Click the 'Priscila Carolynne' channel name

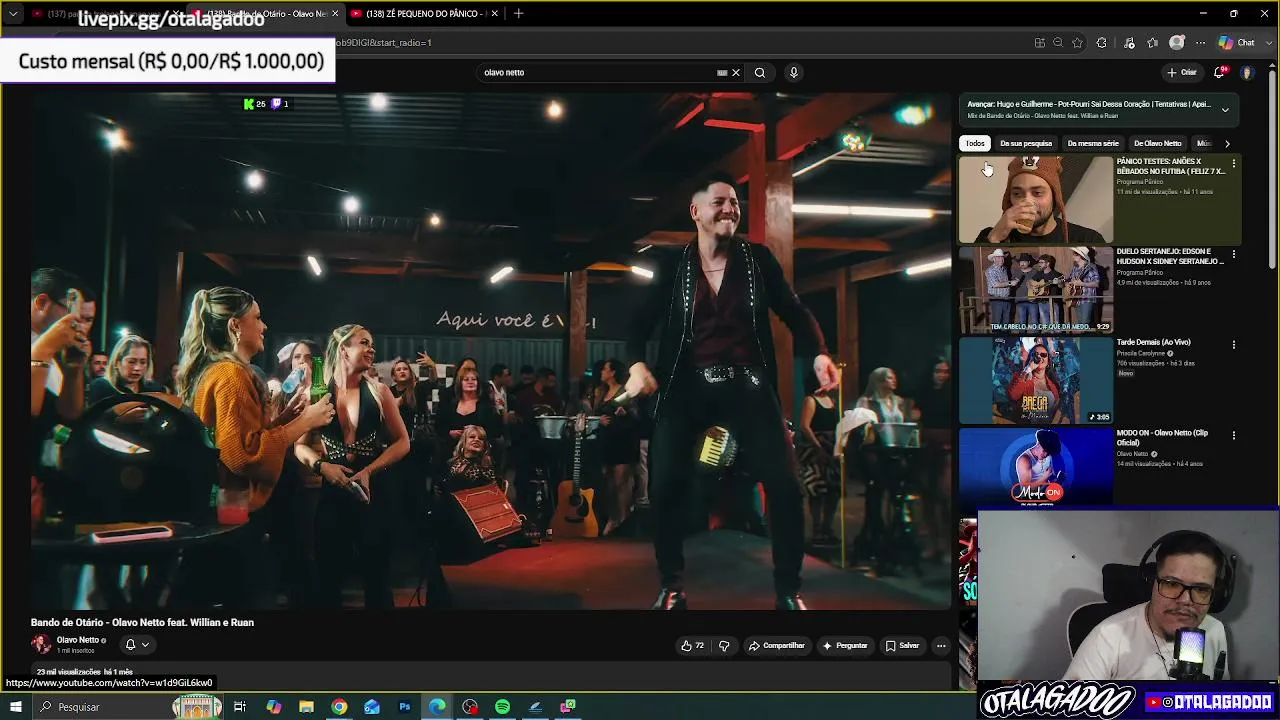click(1141, 353)
